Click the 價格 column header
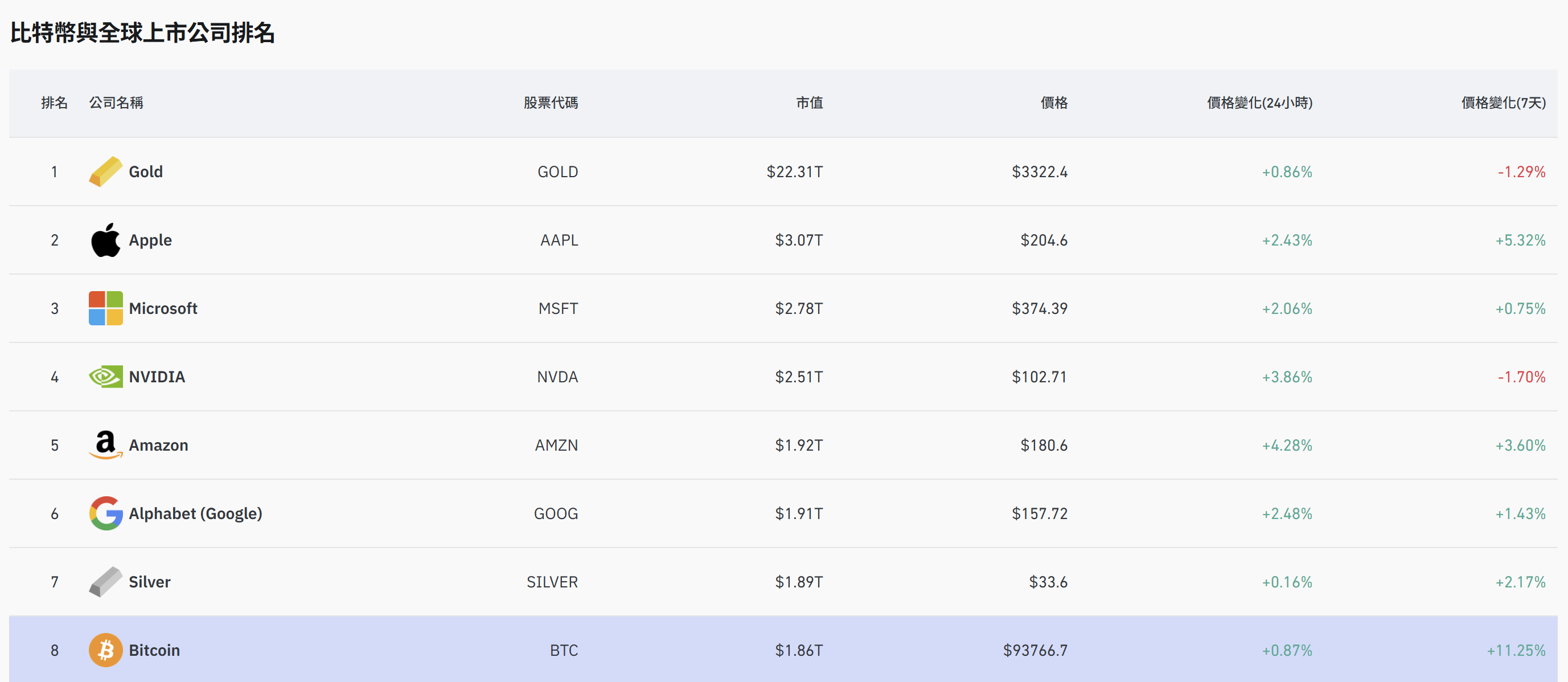1568x682 pixels. [1054, 103]
